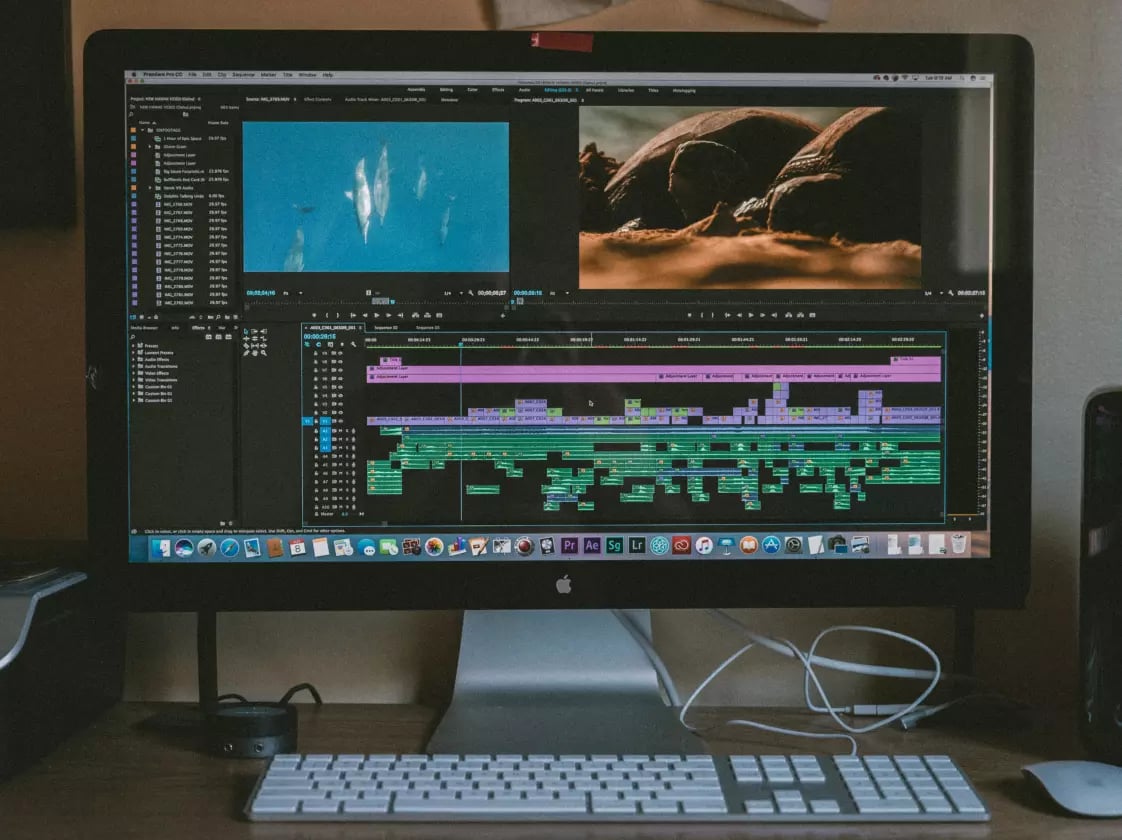Toggle snap magnet icon in timeline
The width and height of the screenshot is (1122, 840).
tap(318, 344)
